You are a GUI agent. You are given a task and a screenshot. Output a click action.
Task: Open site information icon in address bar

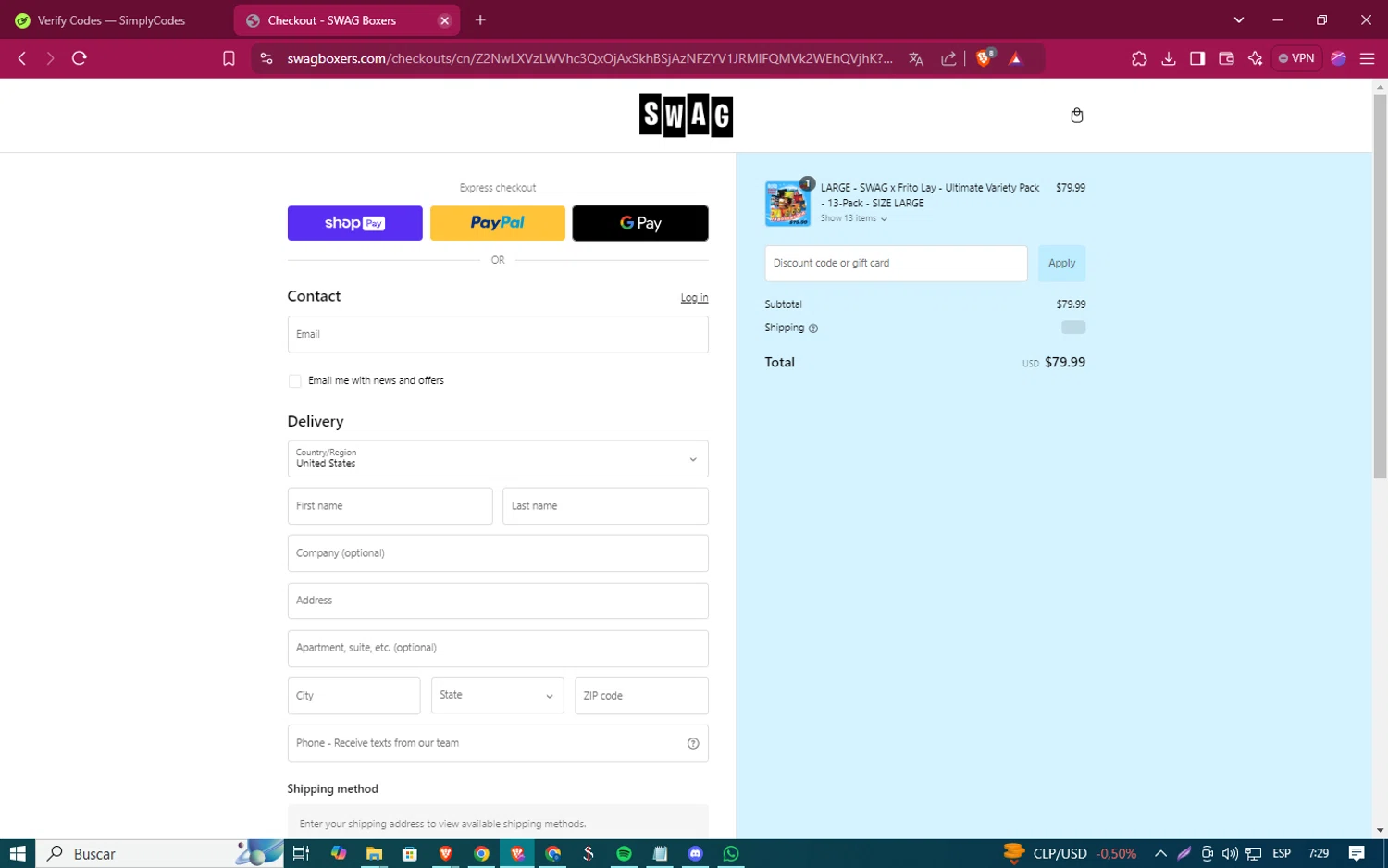pyautogui.click(x=266, y=58)
